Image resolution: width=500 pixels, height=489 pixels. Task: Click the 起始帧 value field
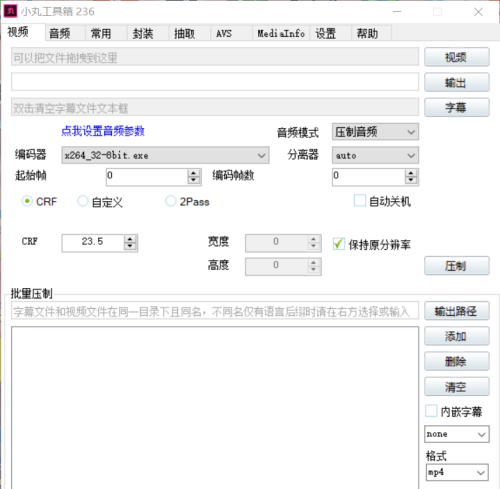[x=147, y=177]
